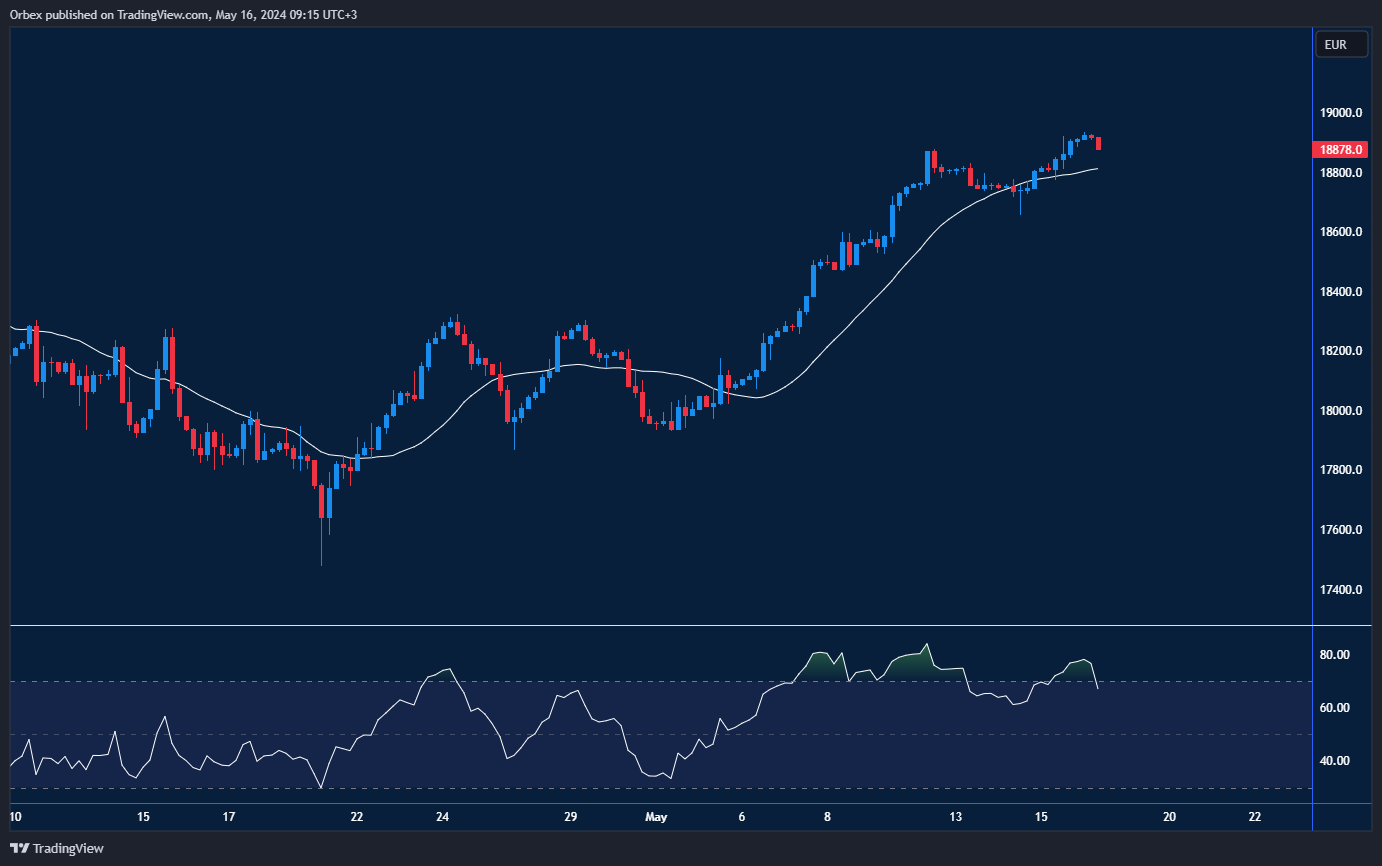
Task: Select the 20 date on time axis
Action: (1169, 817)
